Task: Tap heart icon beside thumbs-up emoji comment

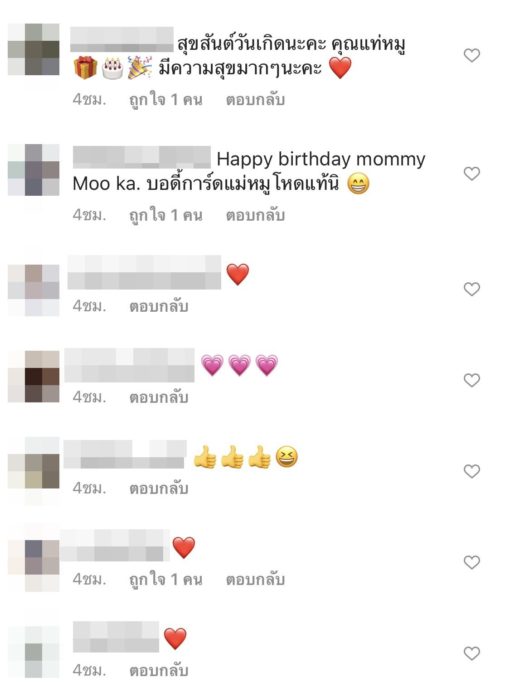Action: pos(471,471)
